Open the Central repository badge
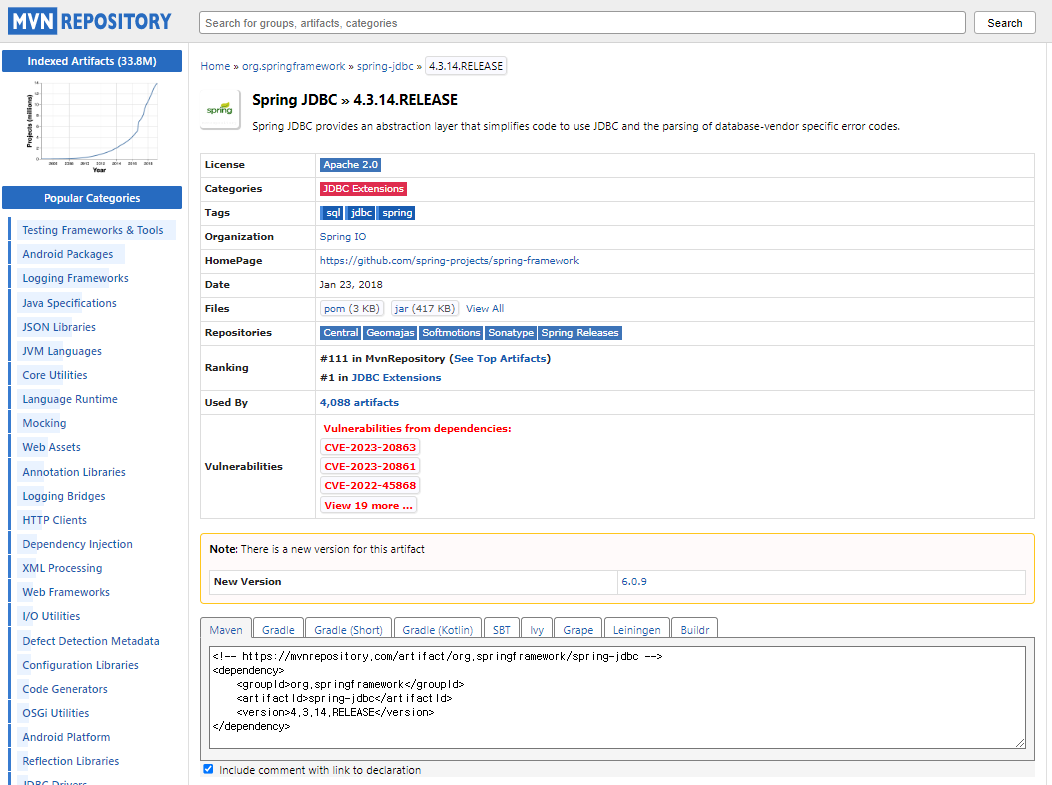 341,333
